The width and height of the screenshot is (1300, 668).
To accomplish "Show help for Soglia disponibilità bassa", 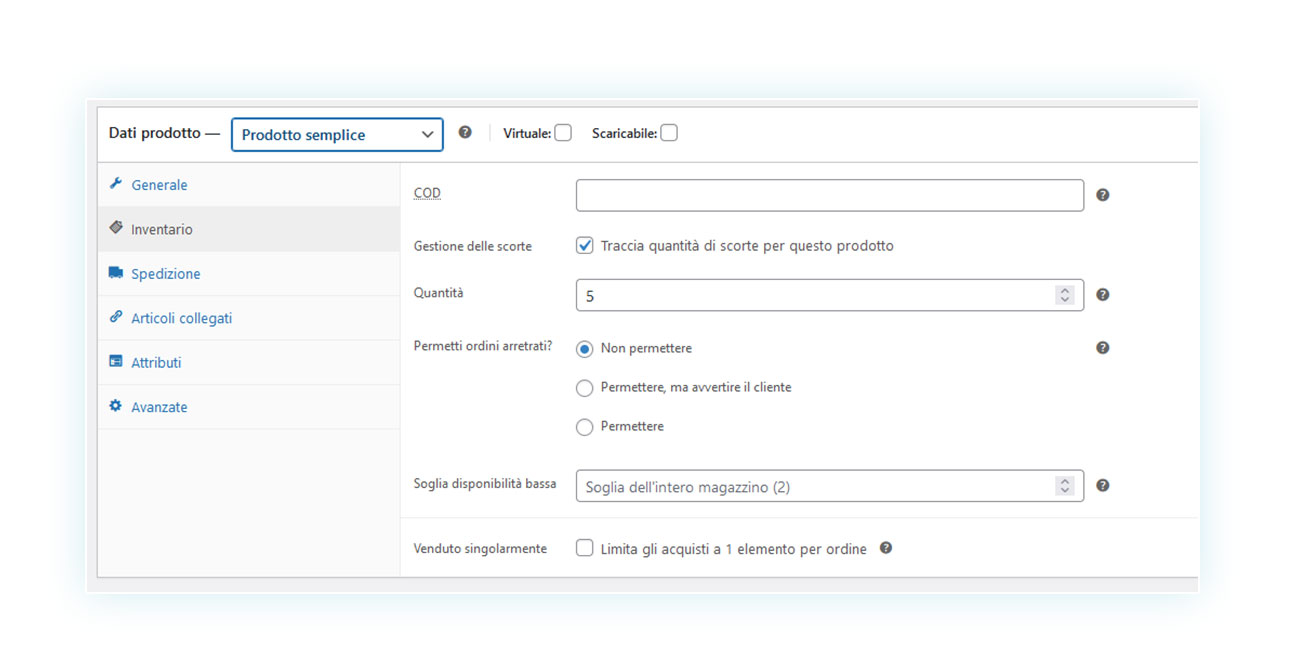I will click(1103, 485).
